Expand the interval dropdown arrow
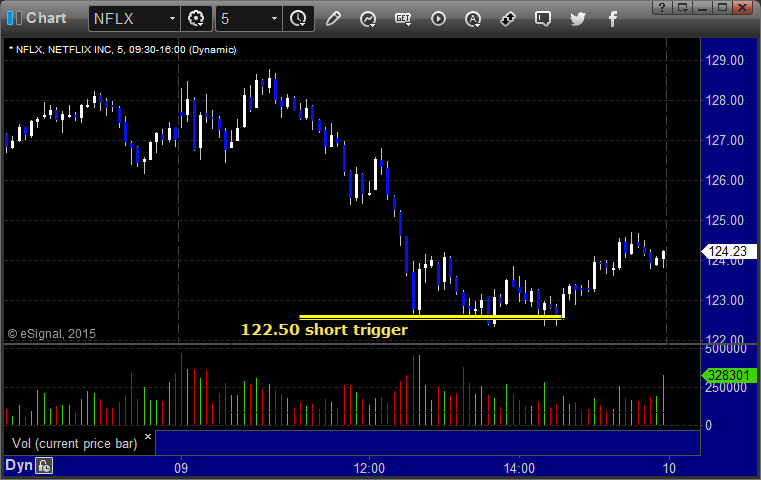The height and width of the screenshot is (480, 761). (274, 19)
